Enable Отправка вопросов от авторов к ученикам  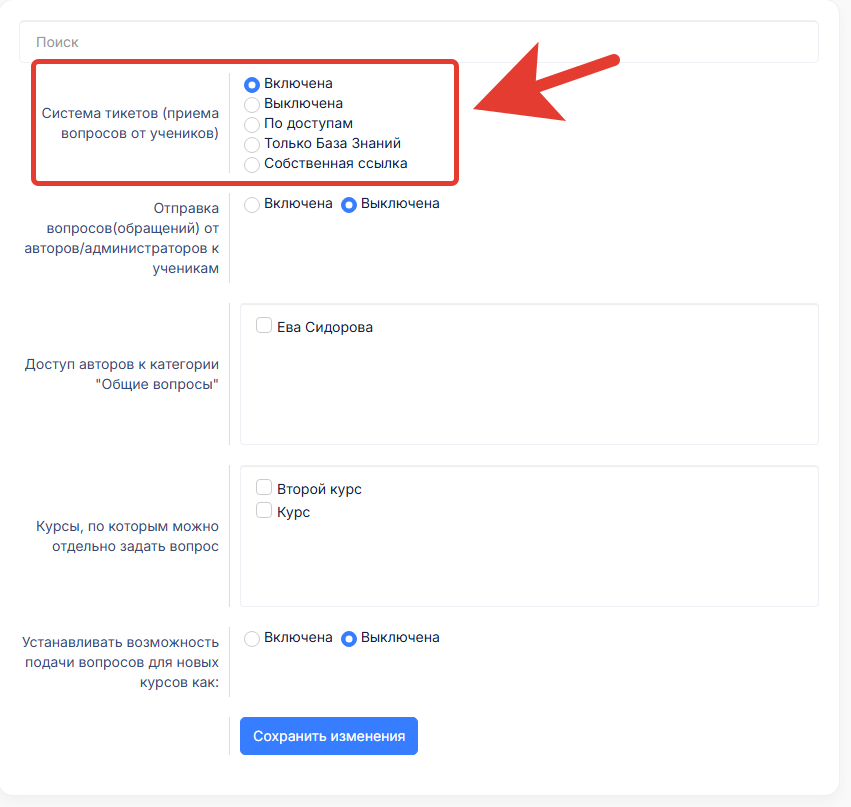252,205
